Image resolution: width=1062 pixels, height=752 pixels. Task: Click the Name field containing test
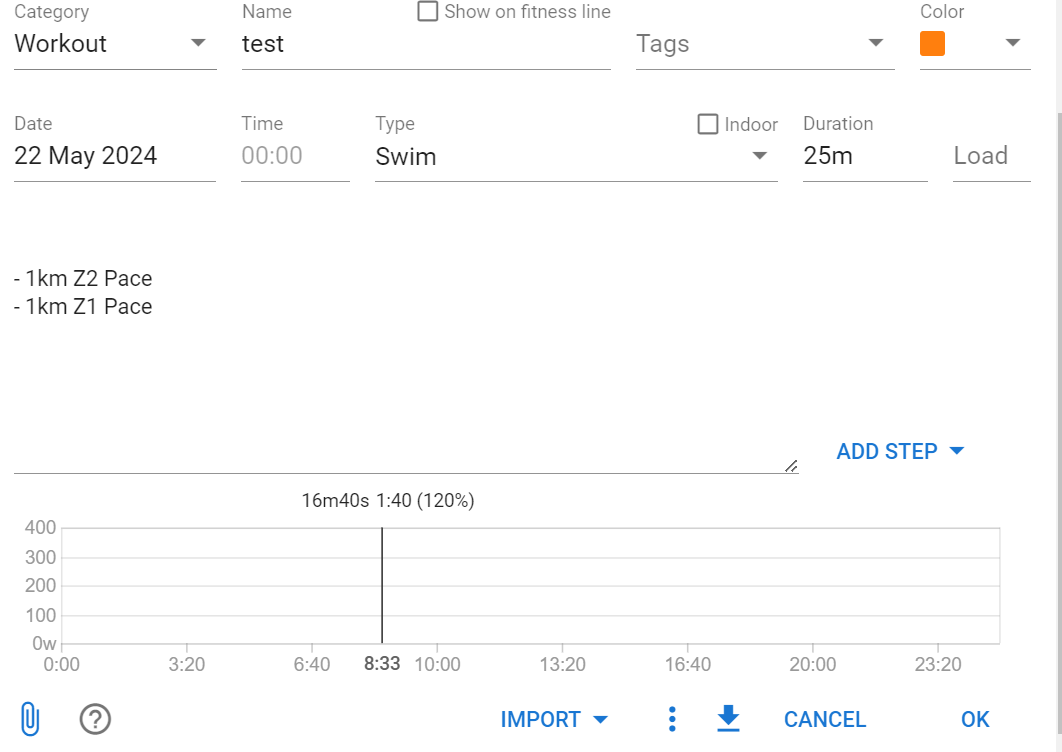coord(426,43)
